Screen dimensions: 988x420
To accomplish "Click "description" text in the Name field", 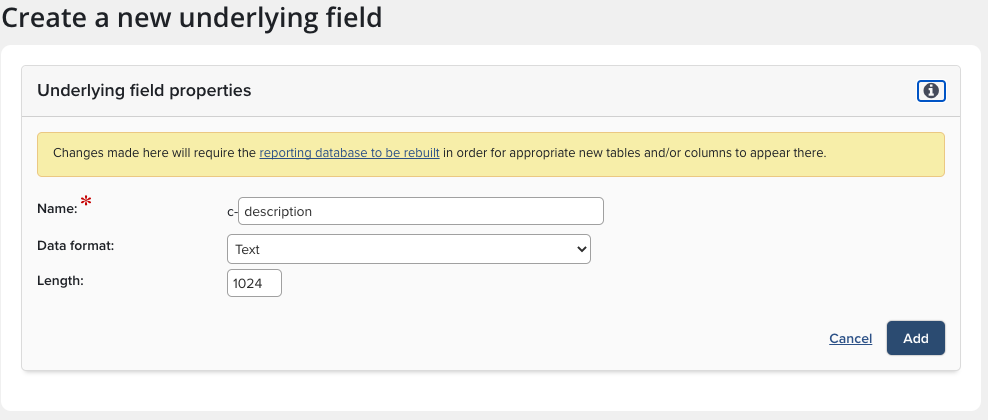I will coord(279,212).
